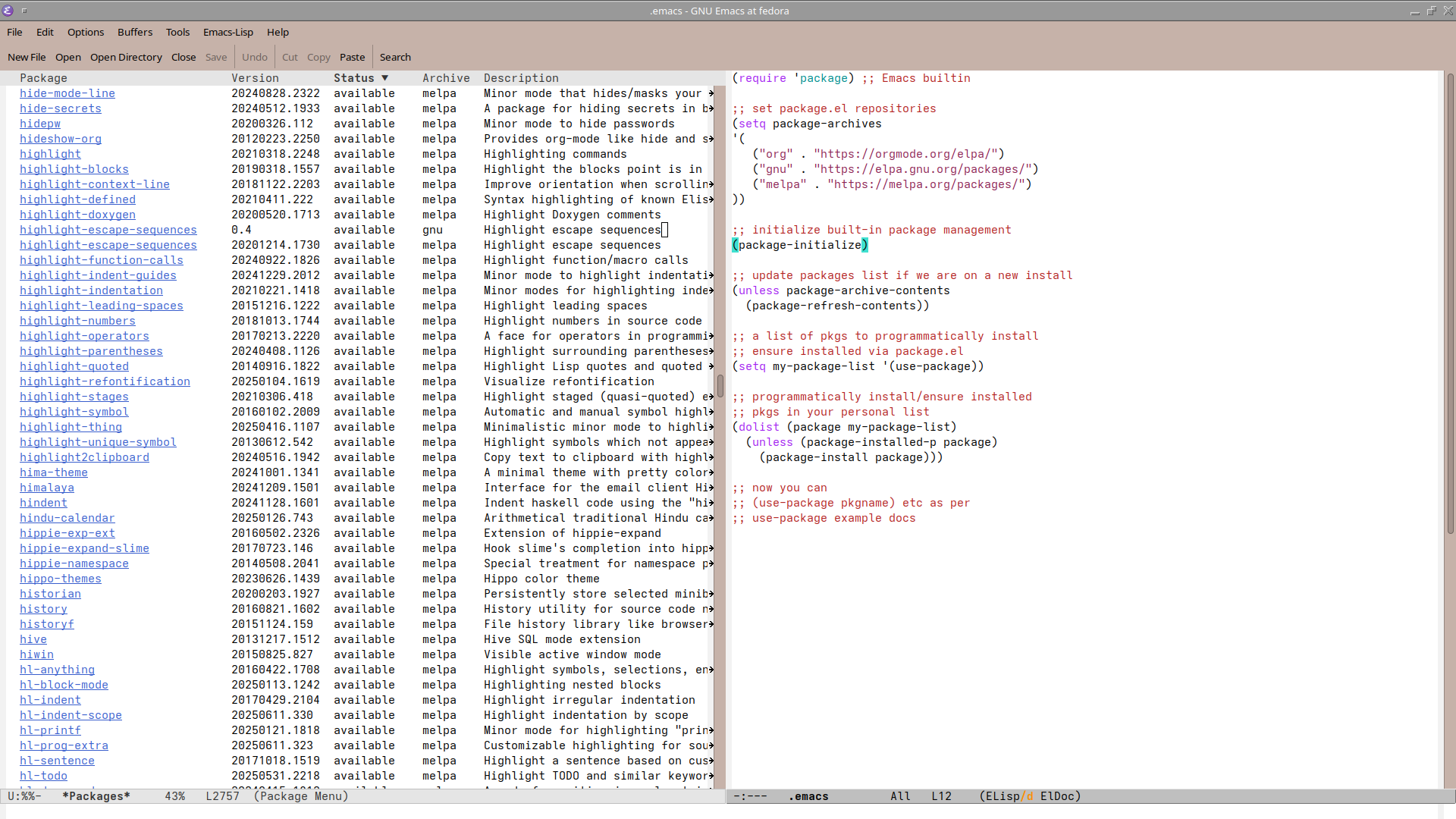Viewport: 1456px width, 819px height.
Task: Sort by the Description column header
Action: [521, 78]
